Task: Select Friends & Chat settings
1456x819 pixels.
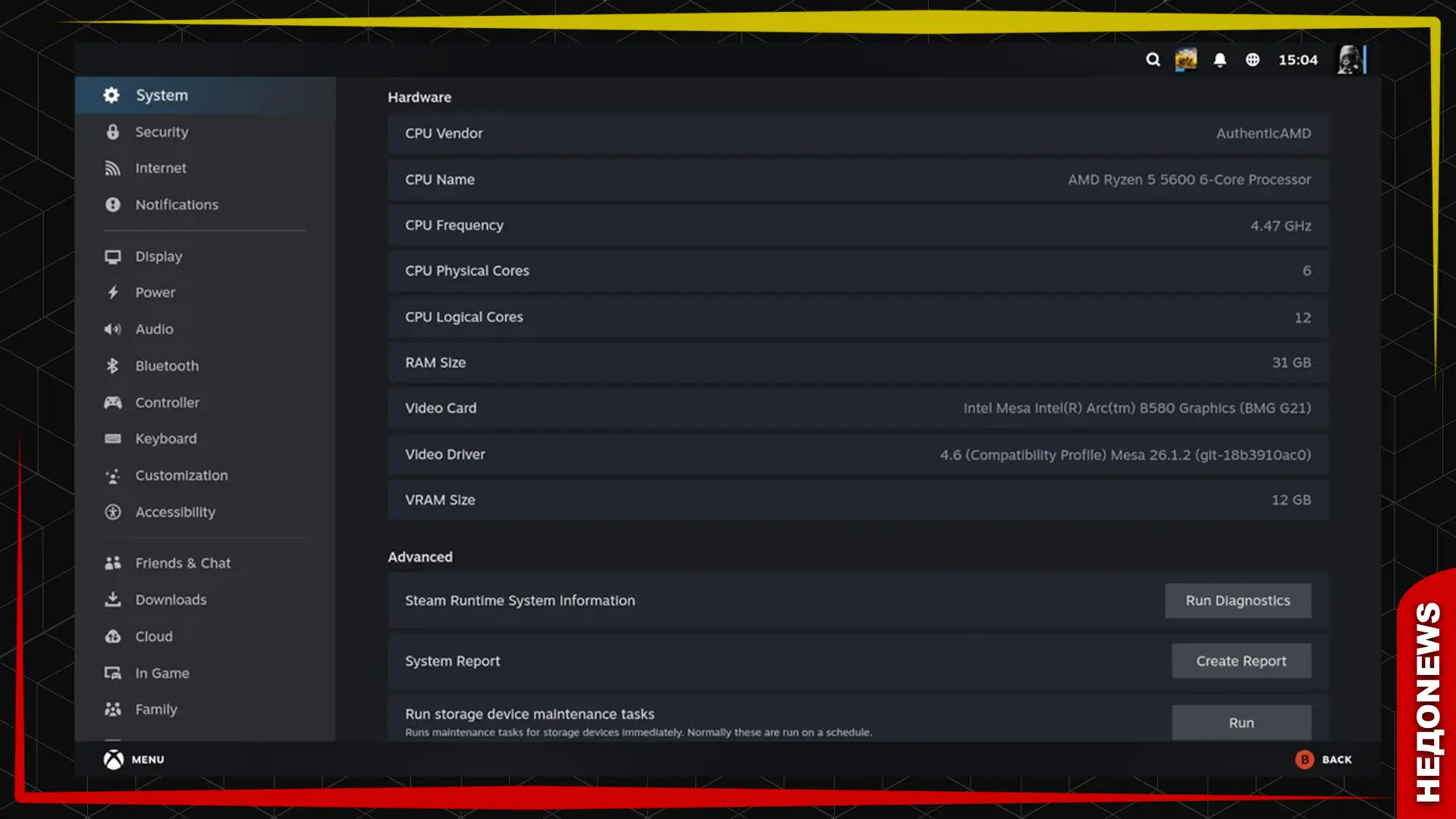Action: tap(205, 563)
